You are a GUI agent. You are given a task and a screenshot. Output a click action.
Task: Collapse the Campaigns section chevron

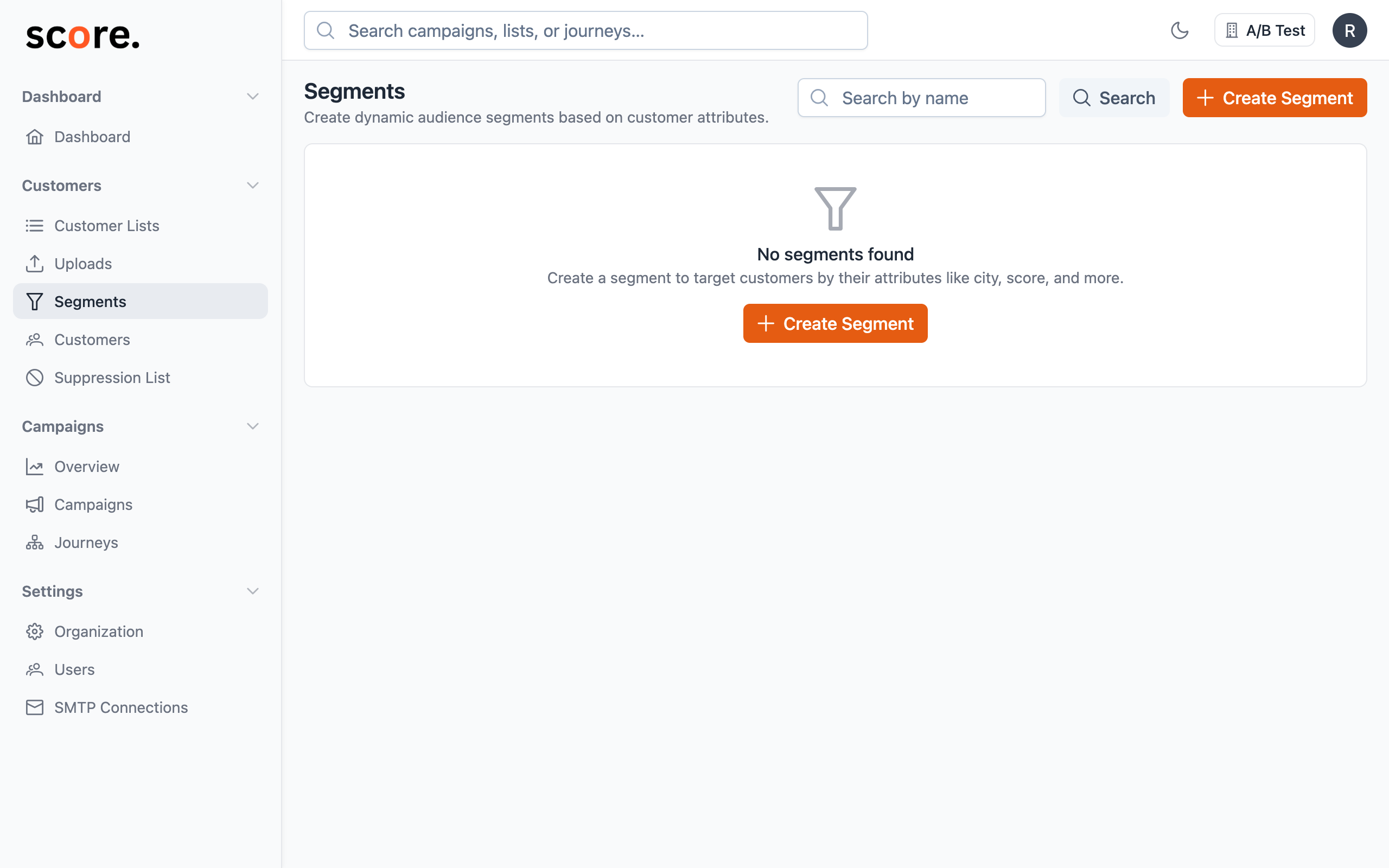click(252, 426)
